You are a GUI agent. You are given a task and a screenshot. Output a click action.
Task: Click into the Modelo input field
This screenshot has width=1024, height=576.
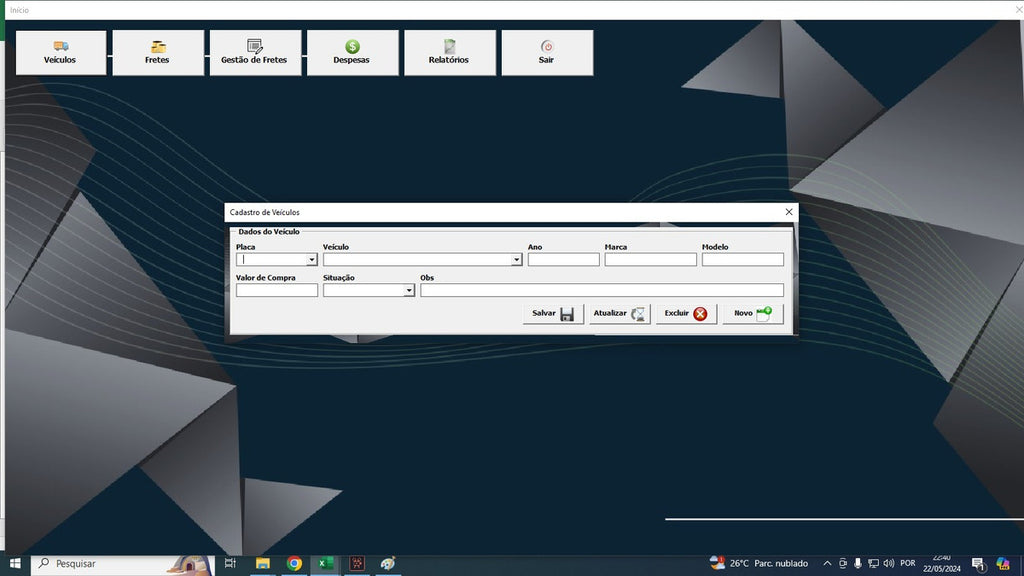pos(743,260)
